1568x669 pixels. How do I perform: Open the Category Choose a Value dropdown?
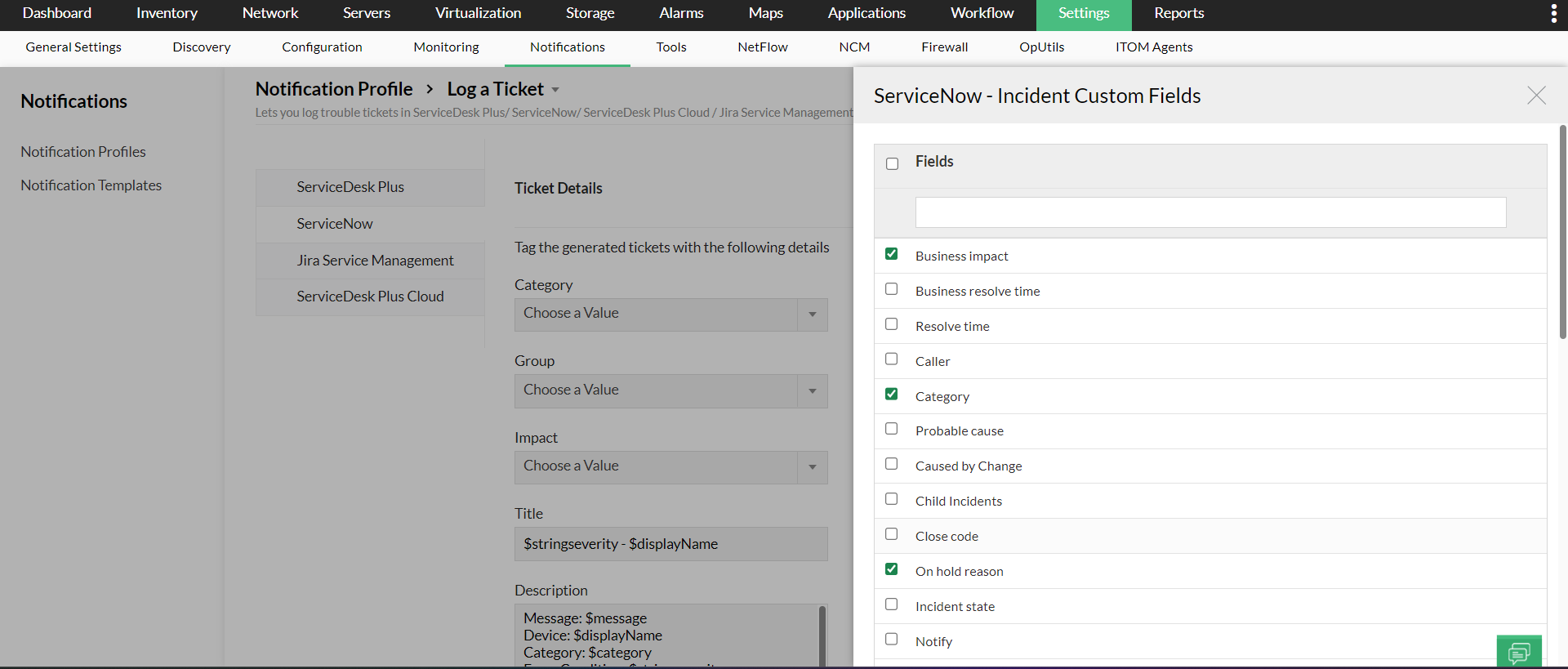point(670,314)
